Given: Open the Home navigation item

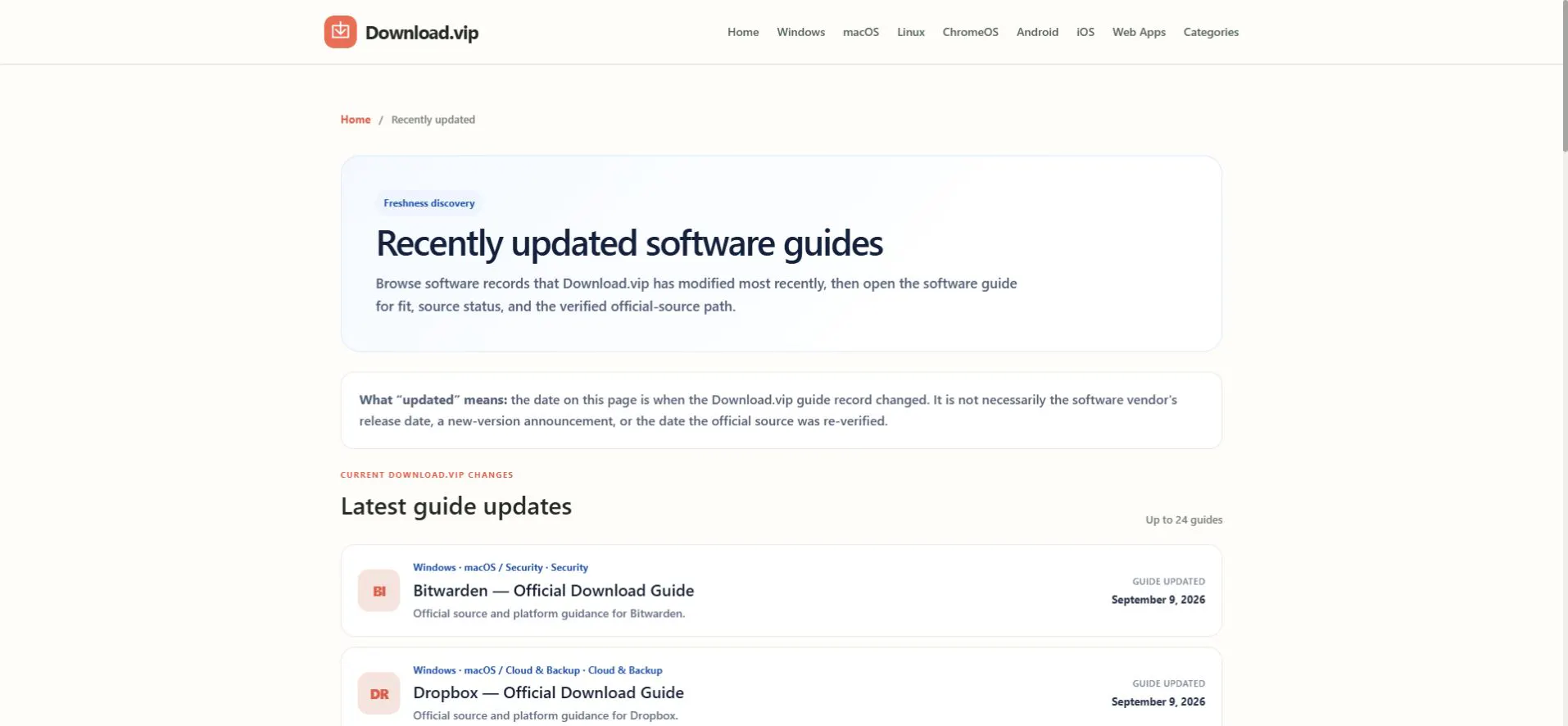Looking at the screenshot, I should click(x=743, y=32).
